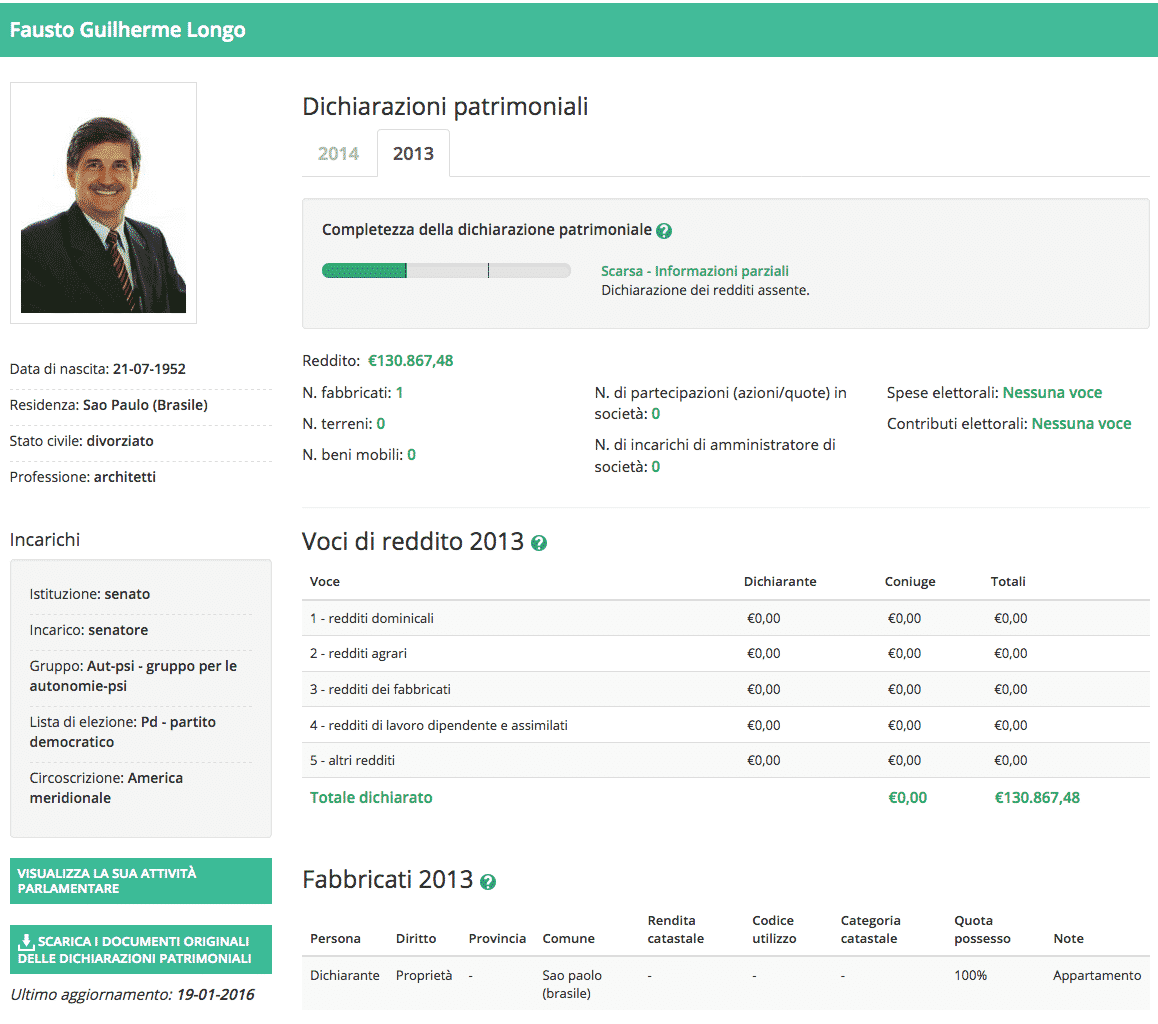
Task: Click the portrait photo of Fausto Guilherme Longo
Action: (103, 203)
